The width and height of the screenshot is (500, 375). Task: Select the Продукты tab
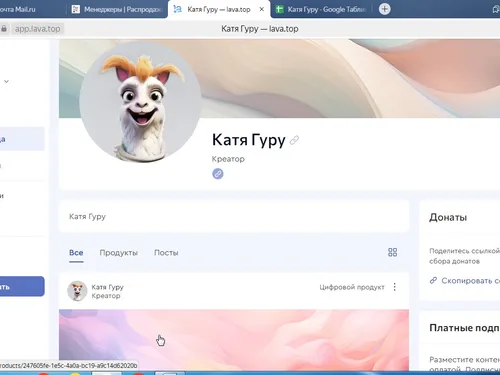119,253
